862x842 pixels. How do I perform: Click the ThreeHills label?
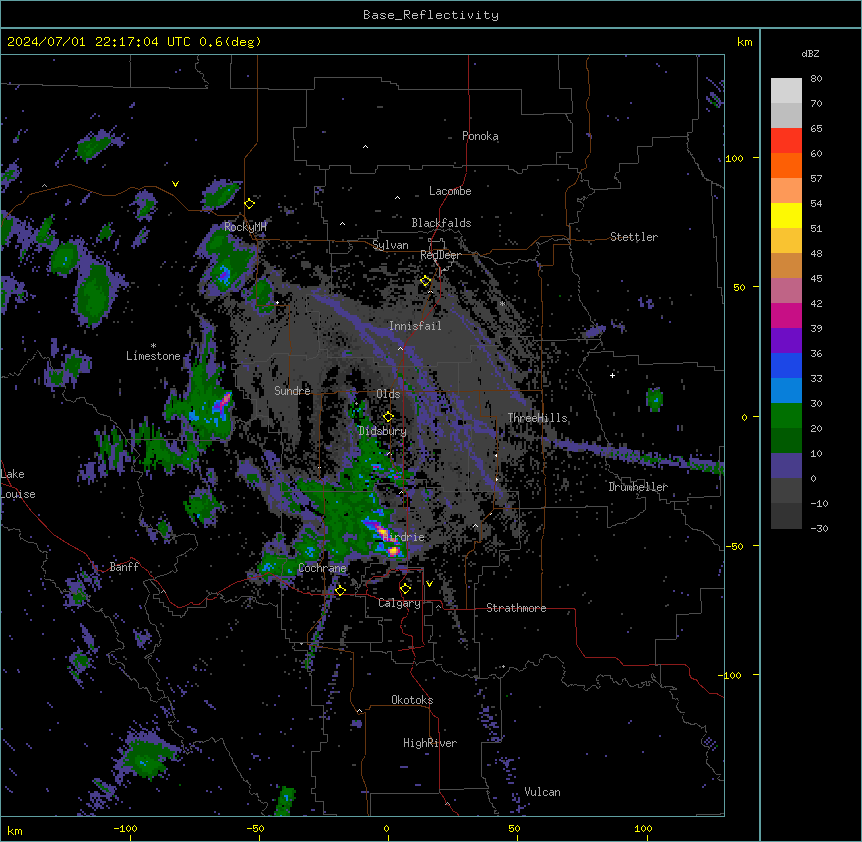click(x=537, y=418)
